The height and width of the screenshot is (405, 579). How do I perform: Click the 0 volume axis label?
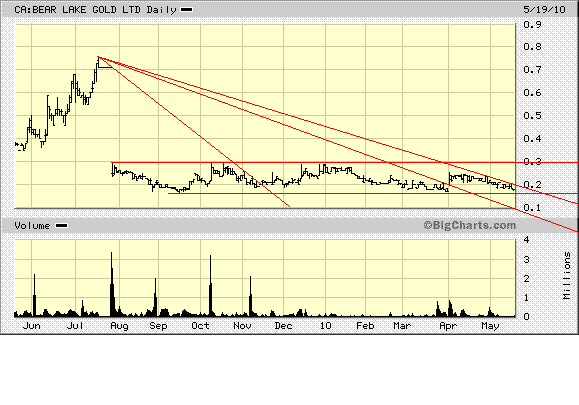[x=527, y=317]
